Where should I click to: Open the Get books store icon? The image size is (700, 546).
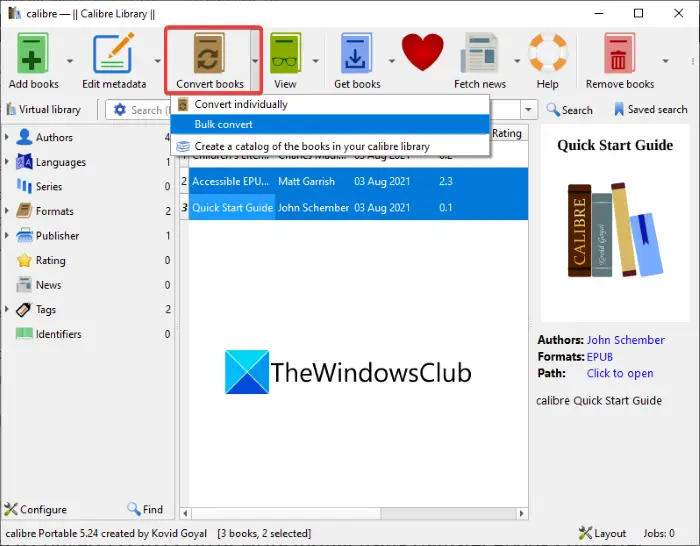(x=356, y=53)
